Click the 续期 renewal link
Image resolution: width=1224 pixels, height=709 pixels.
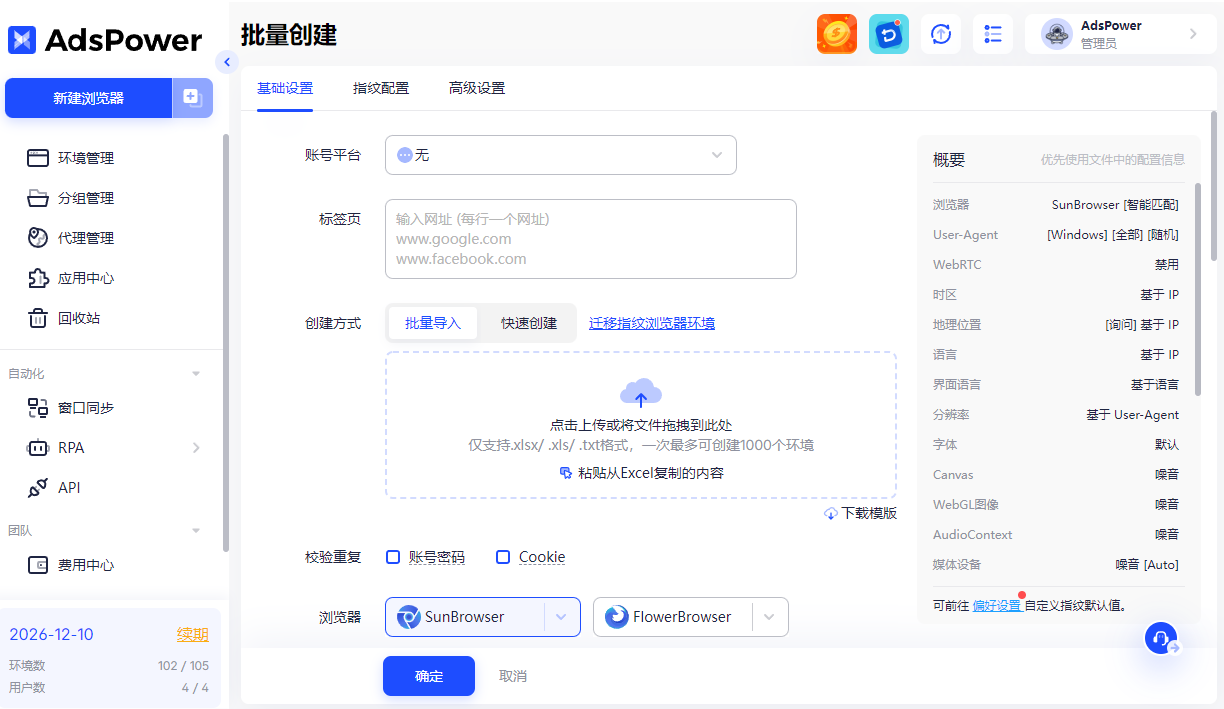tap(193, 635)
